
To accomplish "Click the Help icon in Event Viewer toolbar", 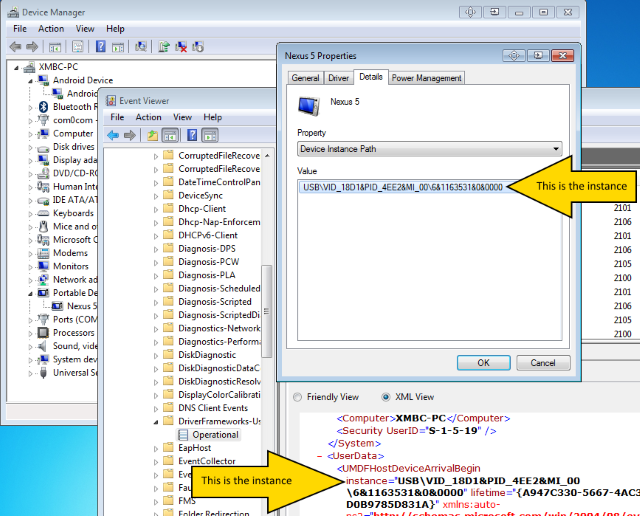I will coord(192,135).
